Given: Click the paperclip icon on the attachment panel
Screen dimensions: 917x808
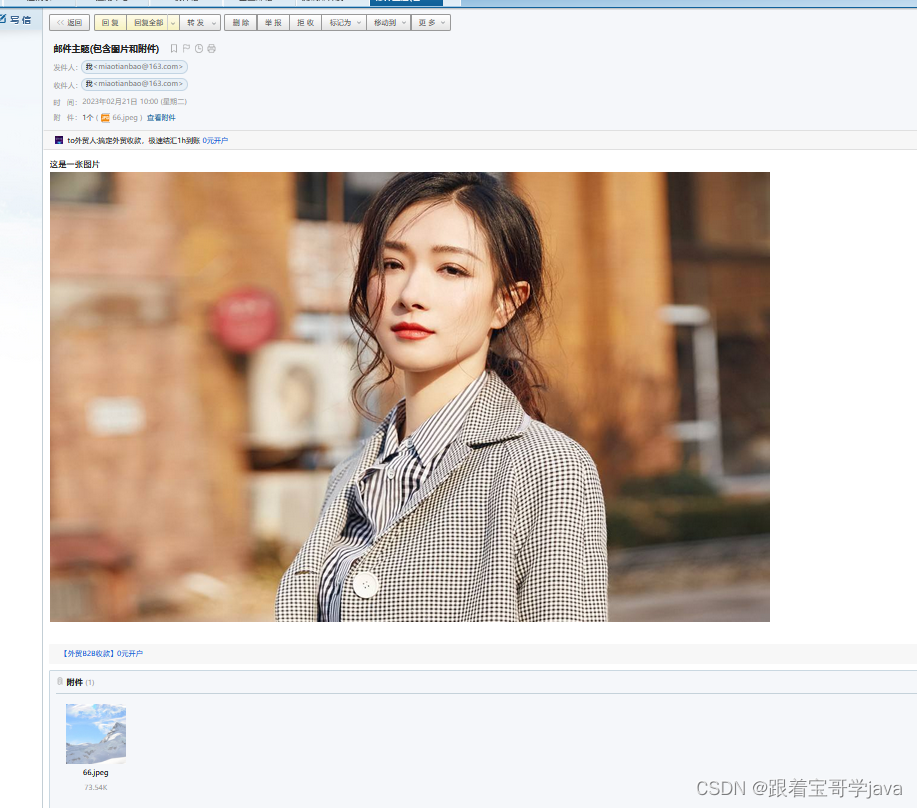Looking at the screenshot, I should point(60,682).
